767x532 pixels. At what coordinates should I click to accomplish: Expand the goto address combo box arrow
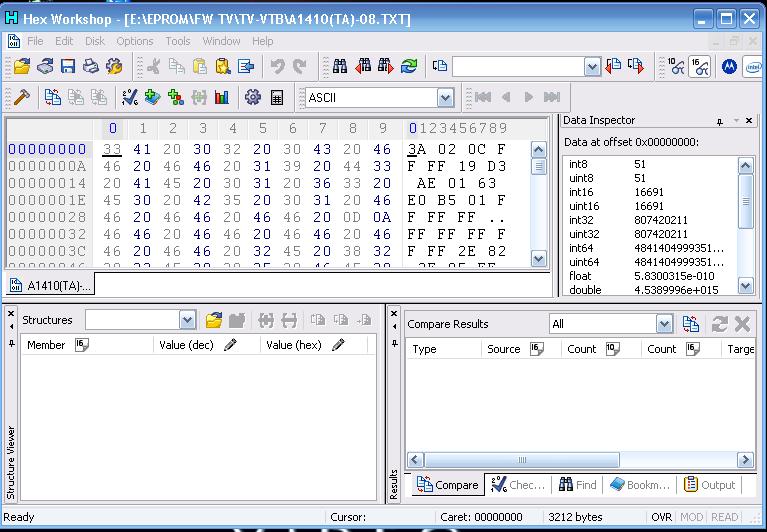592,67
